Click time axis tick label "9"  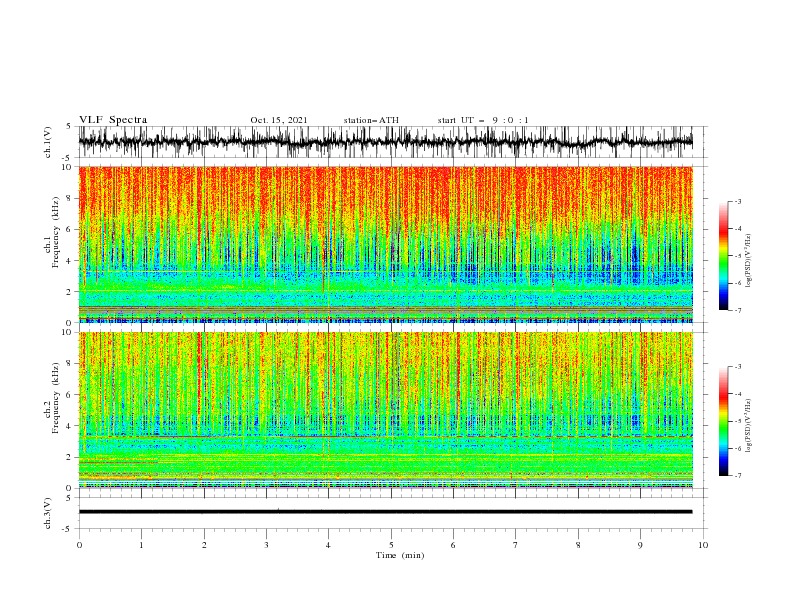click(640, 545)
